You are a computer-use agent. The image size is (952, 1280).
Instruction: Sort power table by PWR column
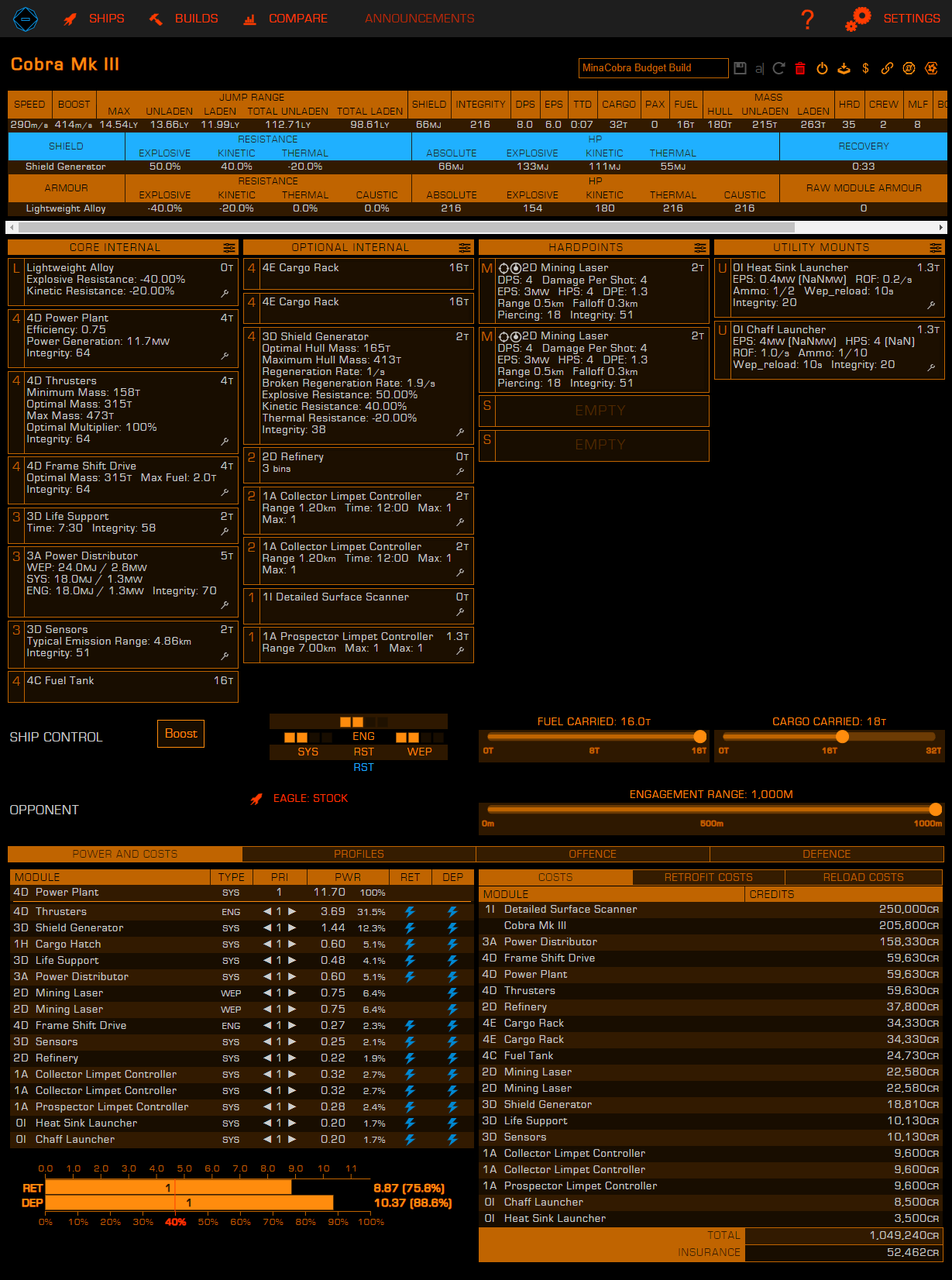click(348, 877)
